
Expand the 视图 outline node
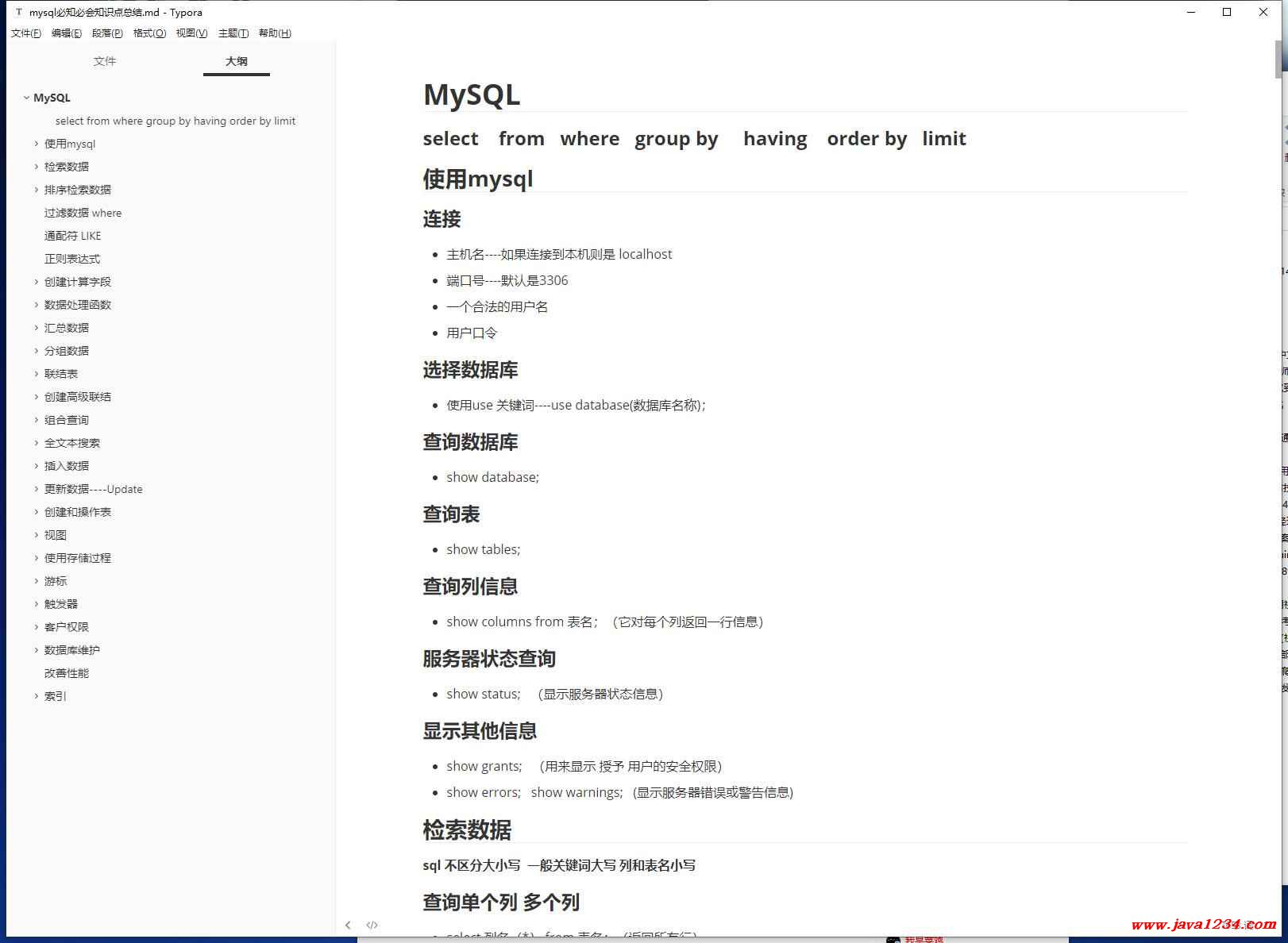click(37, 535)
